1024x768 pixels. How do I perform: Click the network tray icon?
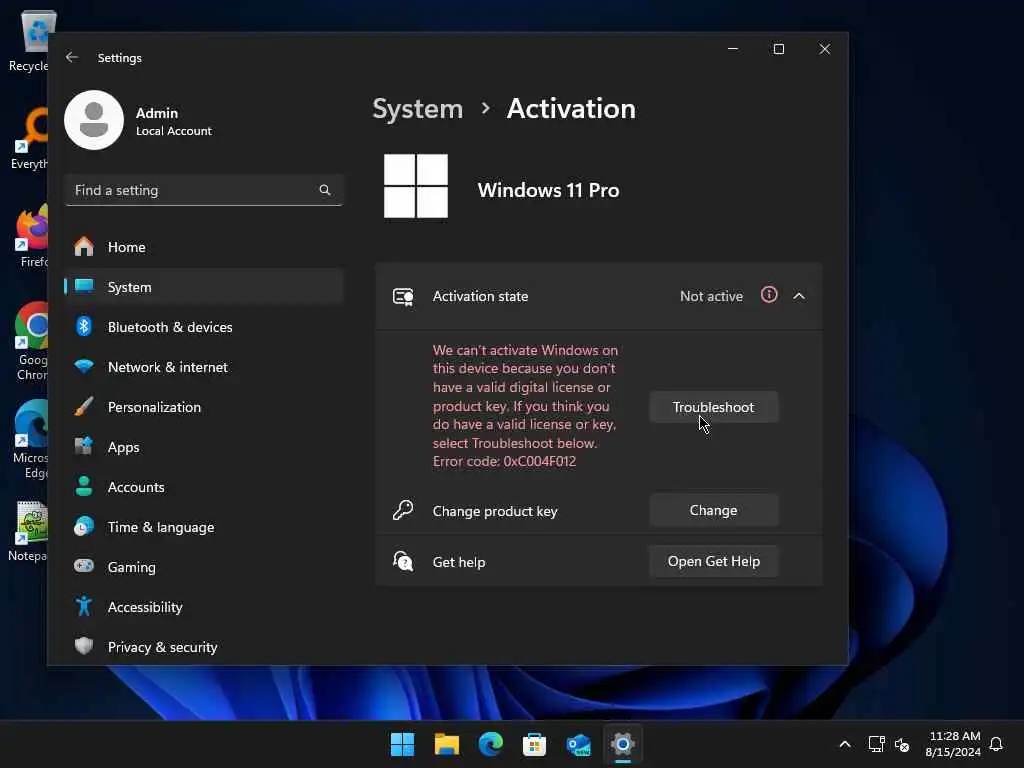click(876, 744)
